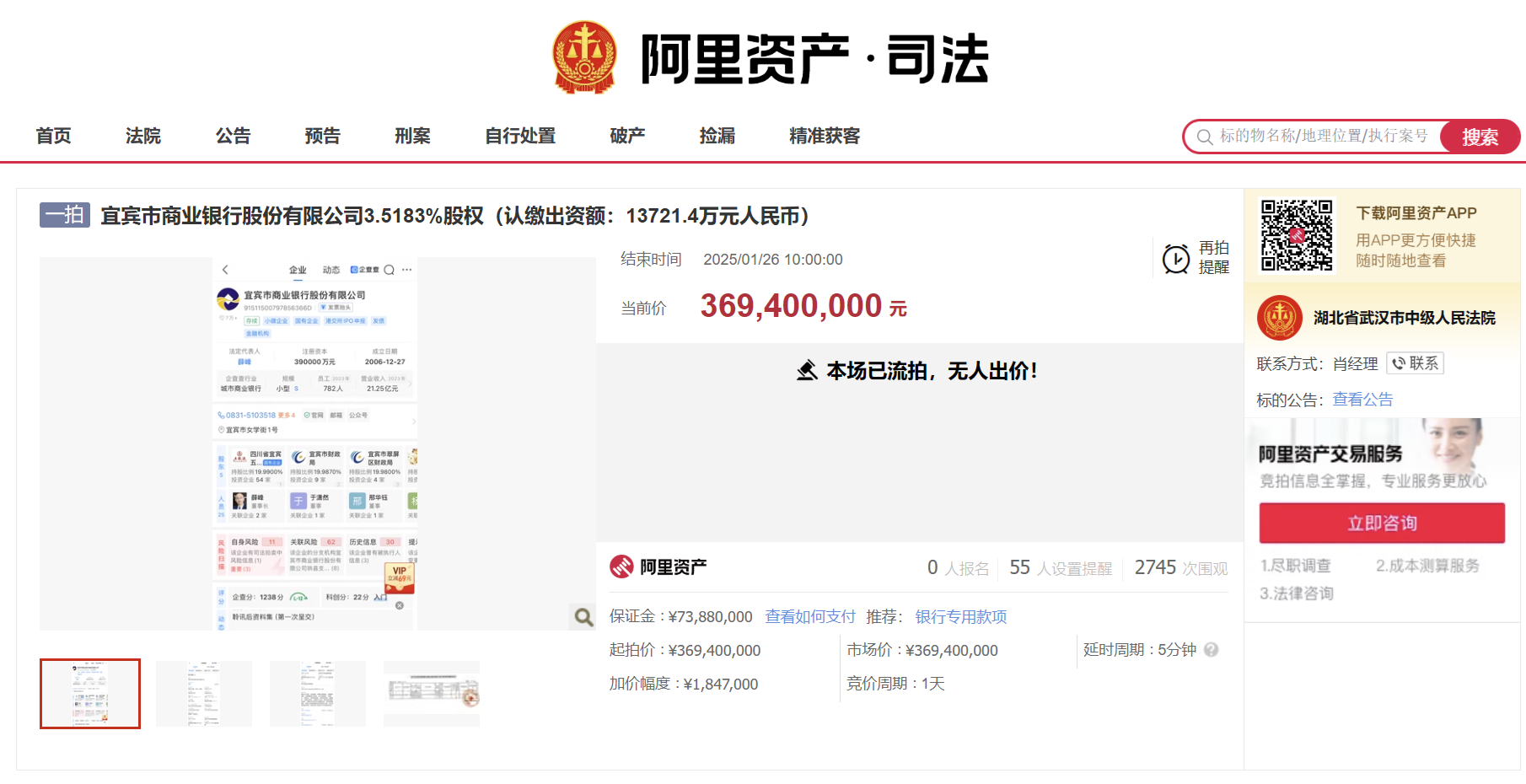The height and width of the screenshot is (784, 1526).
Task: Click the 联系 contact button
Action: 1415,363
